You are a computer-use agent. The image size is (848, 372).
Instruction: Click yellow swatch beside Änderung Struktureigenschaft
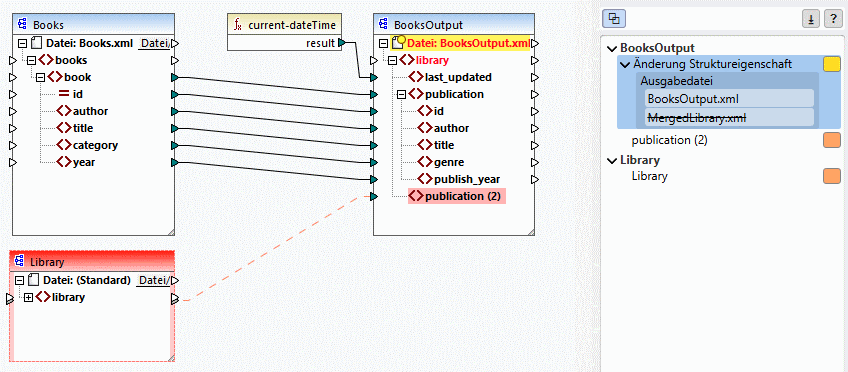point(832,64)
